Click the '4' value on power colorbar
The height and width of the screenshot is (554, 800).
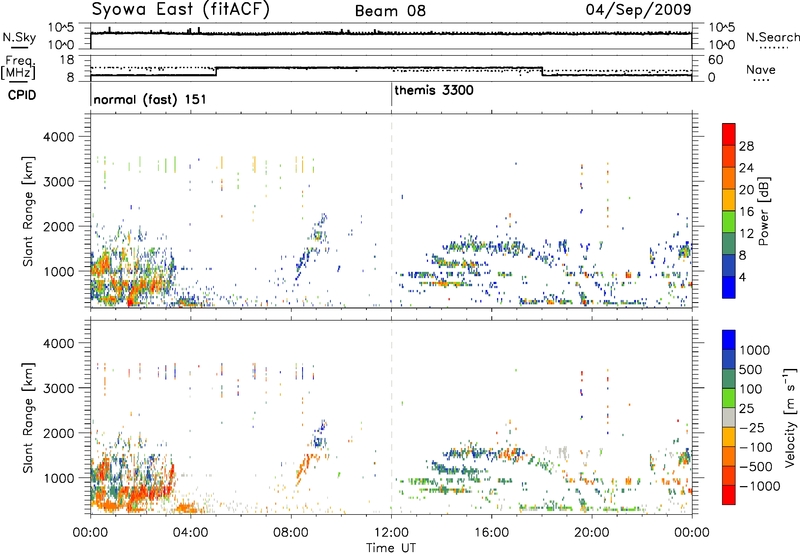tap(743, 277)
